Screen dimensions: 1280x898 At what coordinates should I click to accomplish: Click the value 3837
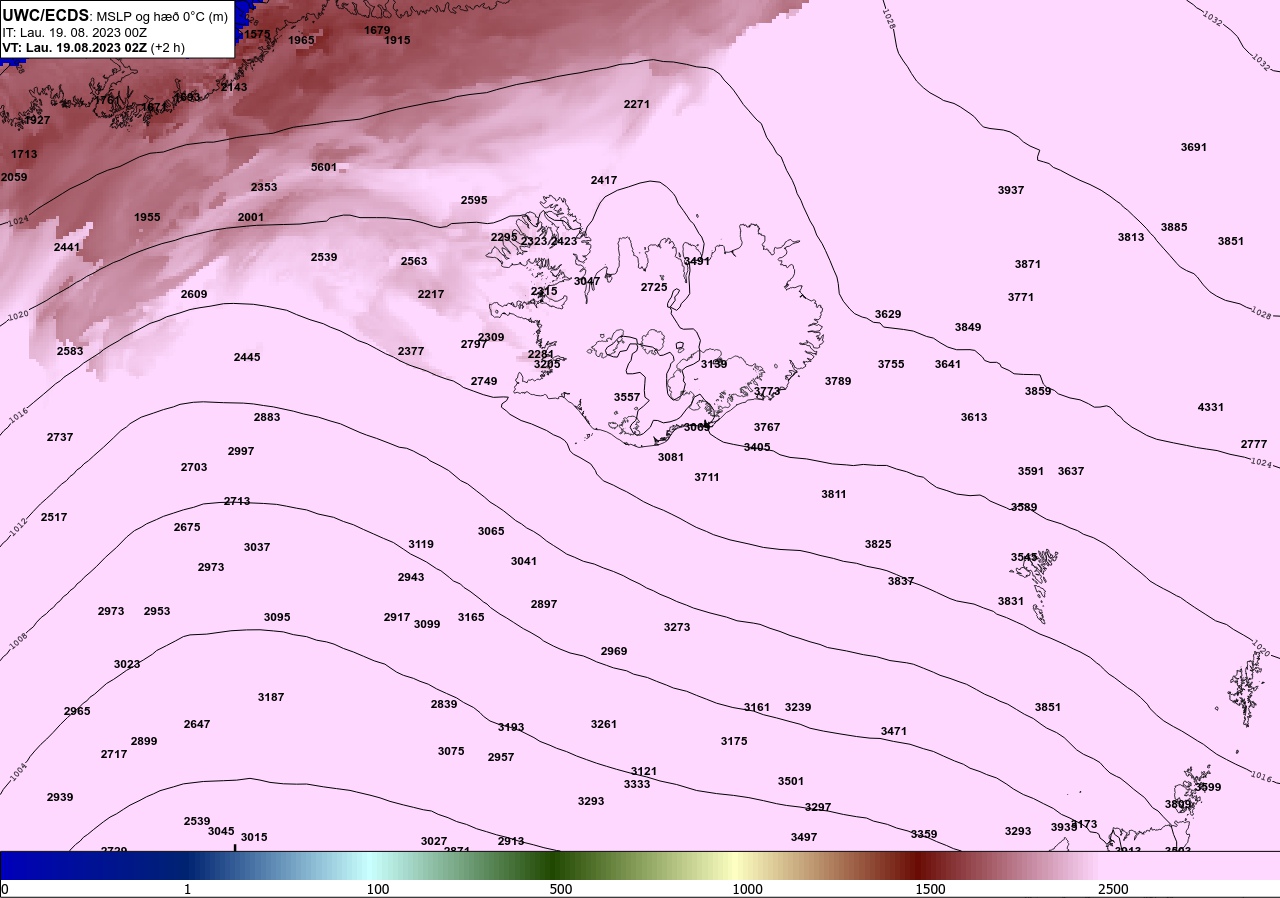tap(901, 581)
